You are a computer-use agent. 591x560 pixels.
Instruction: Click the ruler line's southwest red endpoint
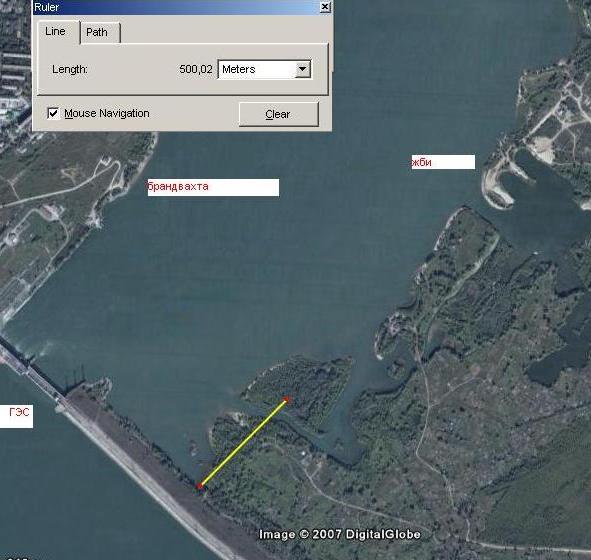coord(200,486)
